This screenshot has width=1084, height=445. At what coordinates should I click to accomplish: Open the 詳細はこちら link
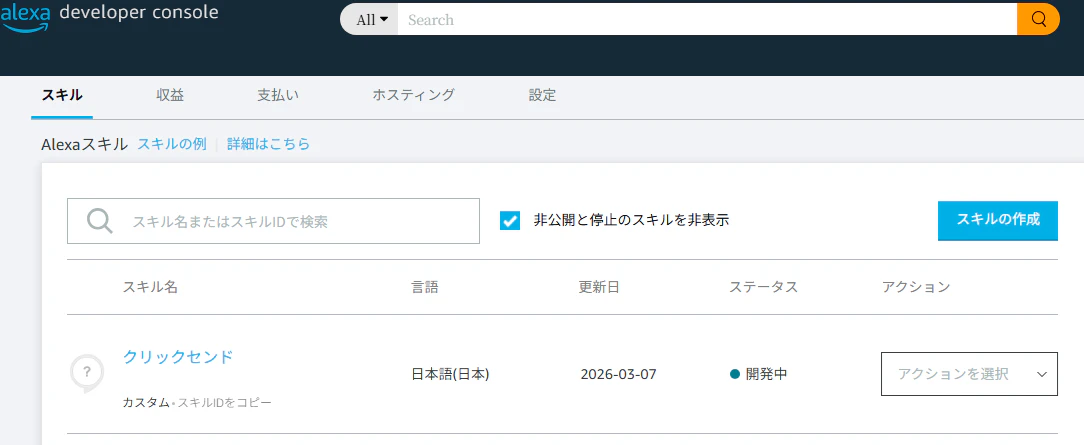(x=269, y=144)
